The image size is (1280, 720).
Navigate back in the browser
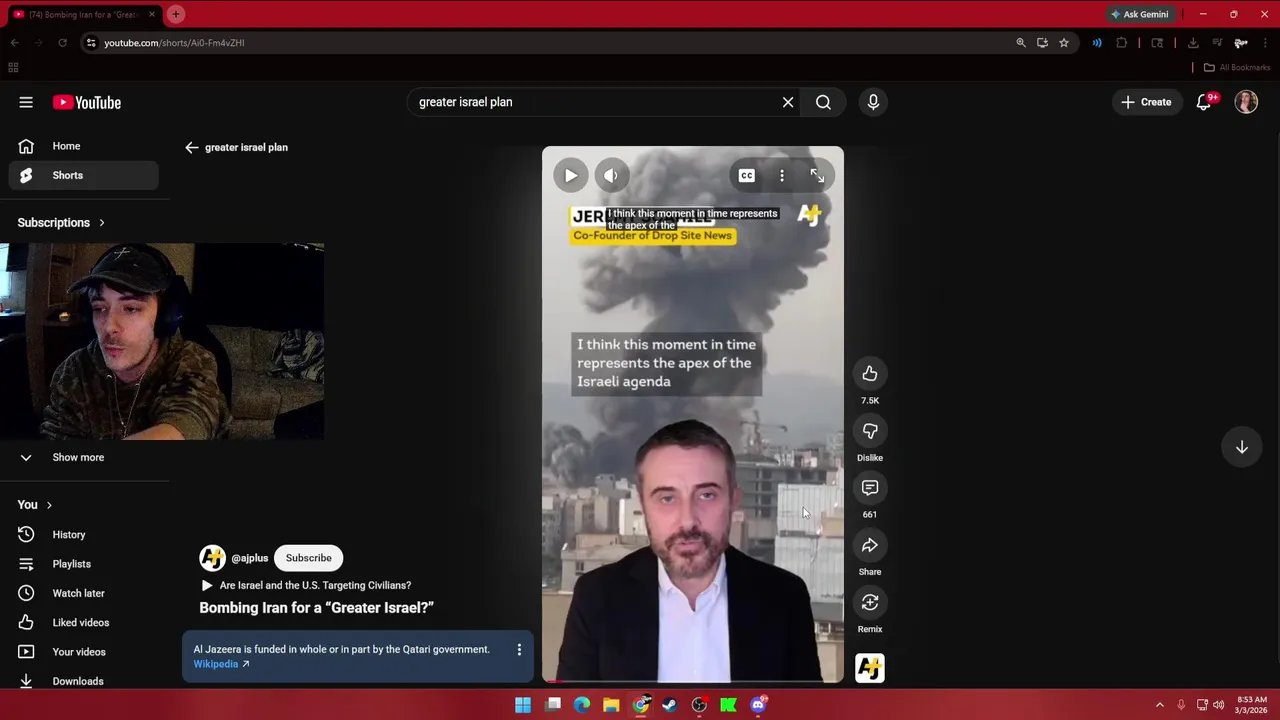click(14, 43)
